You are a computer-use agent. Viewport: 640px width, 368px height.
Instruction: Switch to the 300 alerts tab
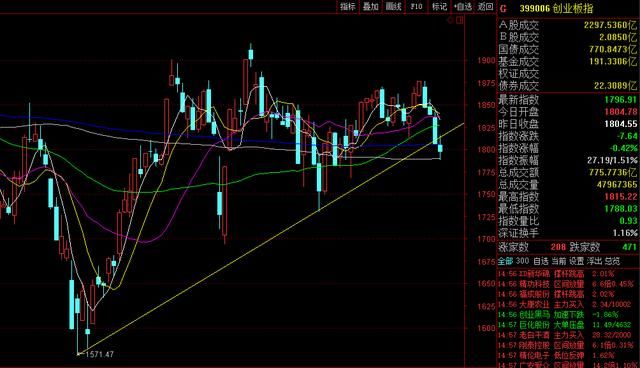[x=522, y=261]
